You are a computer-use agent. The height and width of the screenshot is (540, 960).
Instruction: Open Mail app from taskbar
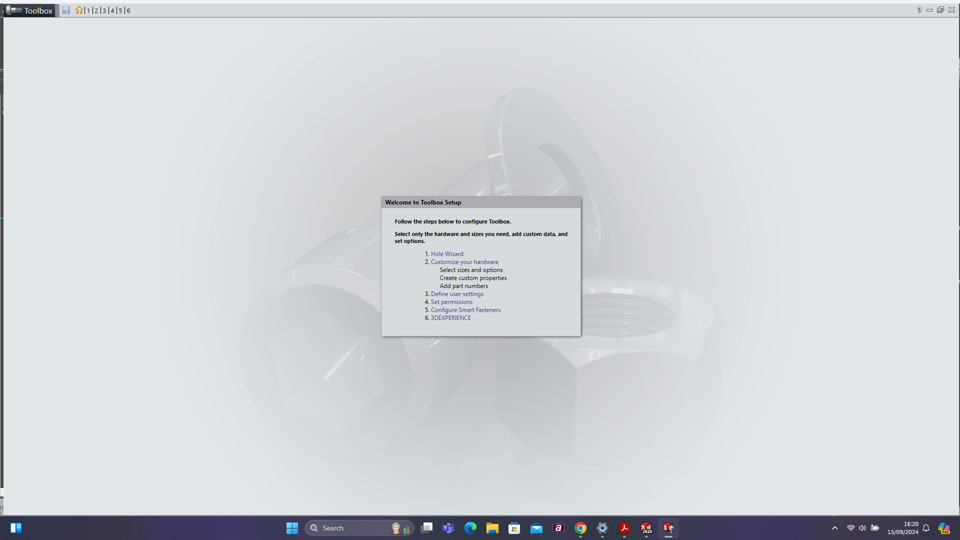(x=536, y=528)
